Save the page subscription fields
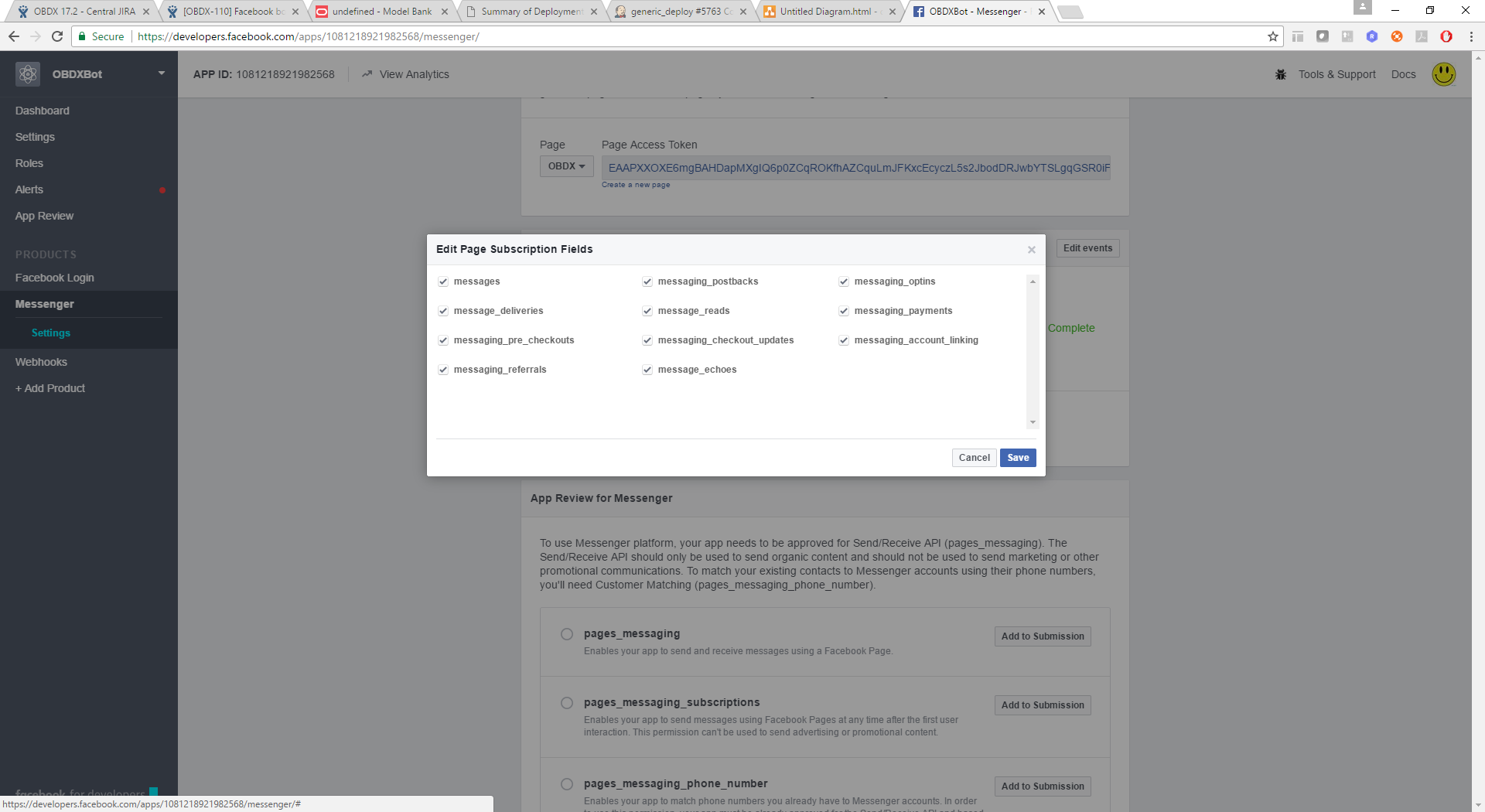 point(1018,458)
